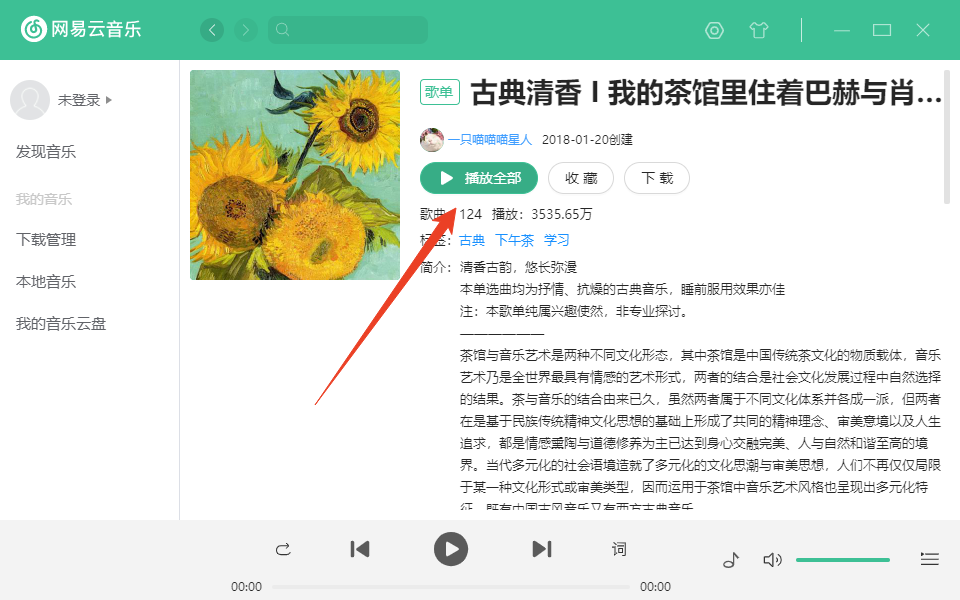Switch to the loop playback mode icon
Viewport: 960px width, 600px height.
pos(284,549)
